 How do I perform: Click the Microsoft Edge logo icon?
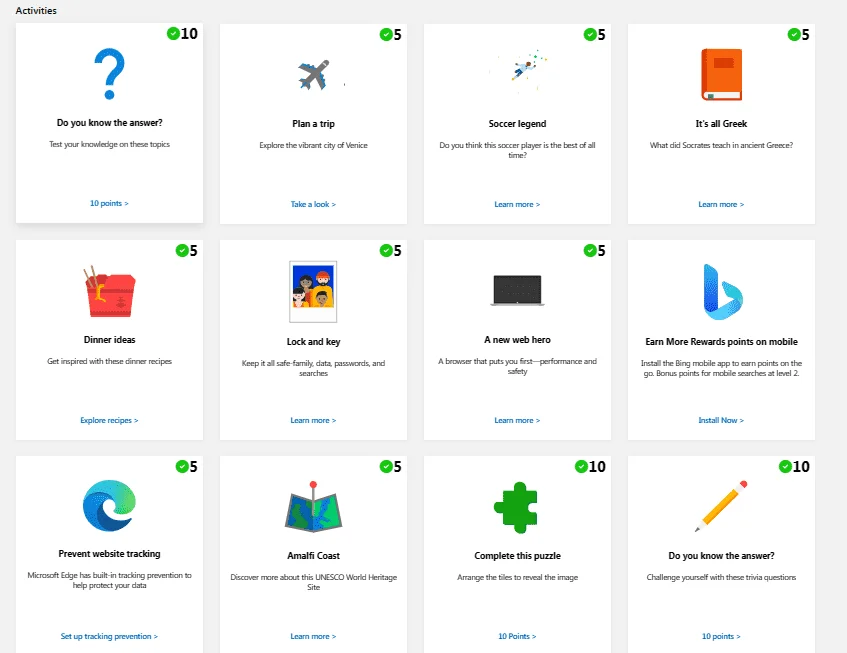110,506
